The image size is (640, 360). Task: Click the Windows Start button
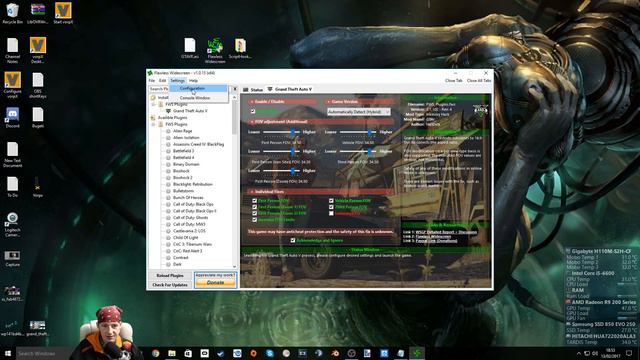tap(8, 353)
